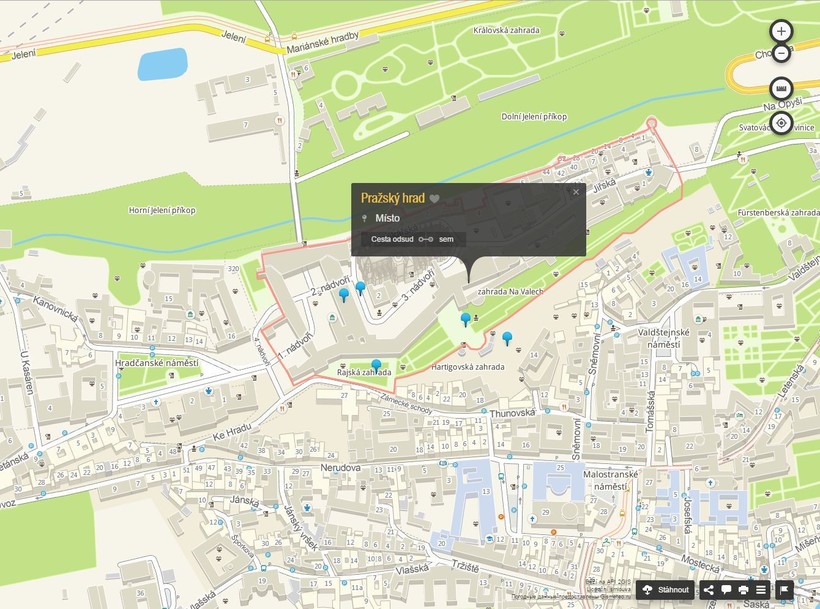
Task: Activate the ruler measurement tool
Action: tap(781, 88)
